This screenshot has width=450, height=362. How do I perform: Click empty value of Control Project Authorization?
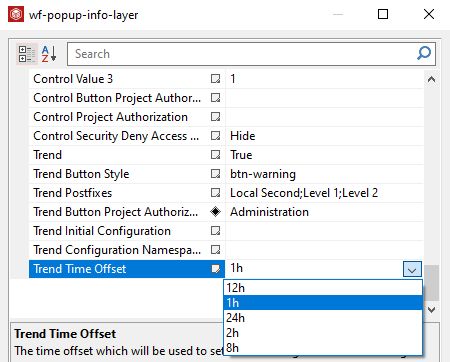[x=324, y=117]
